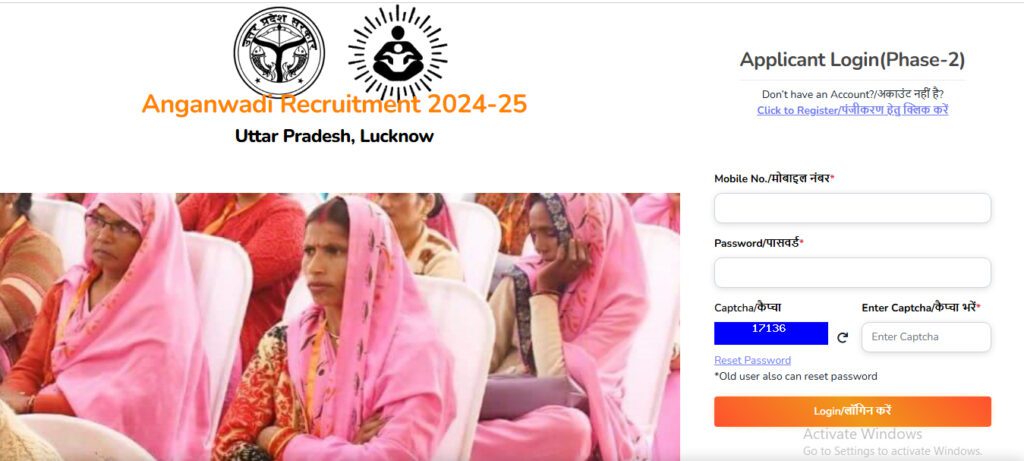Click the blue captcha image showing 17136
The width and height of the screenshot is (1024, 461).
tap(771, 334)
